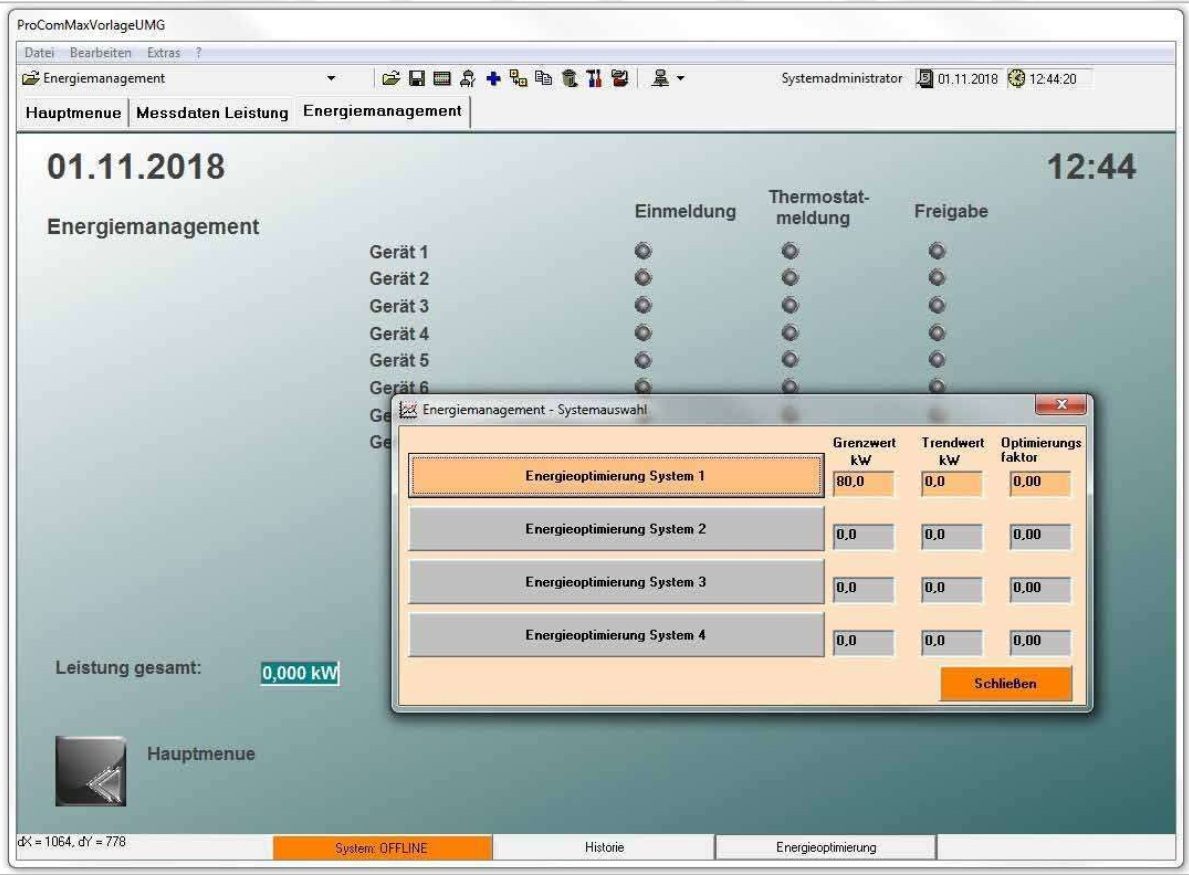Expand the Energiemanagement view dropdown
This screenshot has height=875, width=1189.
(x=333, y=79)
